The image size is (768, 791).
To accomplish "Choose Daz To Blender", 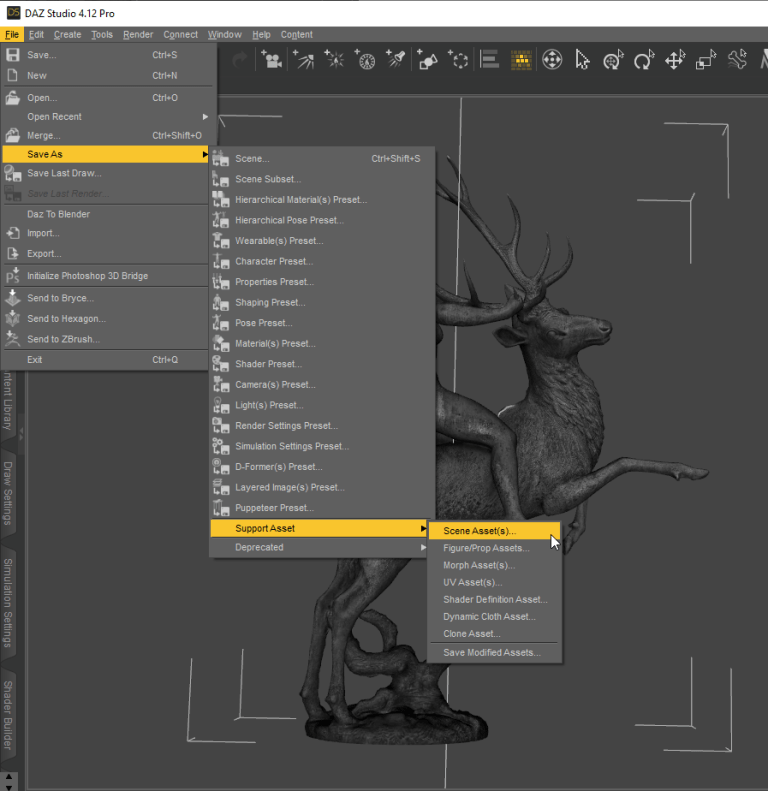I will pos(105,214).
